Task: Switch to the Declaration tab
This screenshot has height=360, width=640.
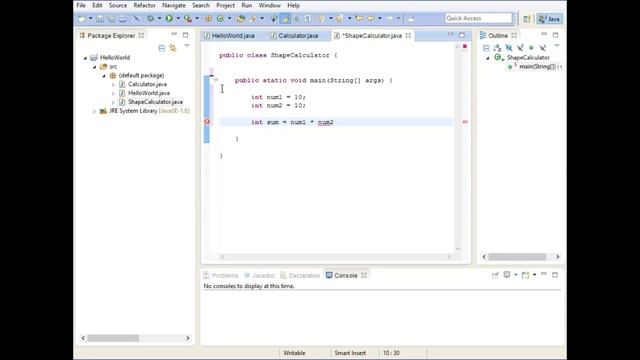Action: [300, 276]
